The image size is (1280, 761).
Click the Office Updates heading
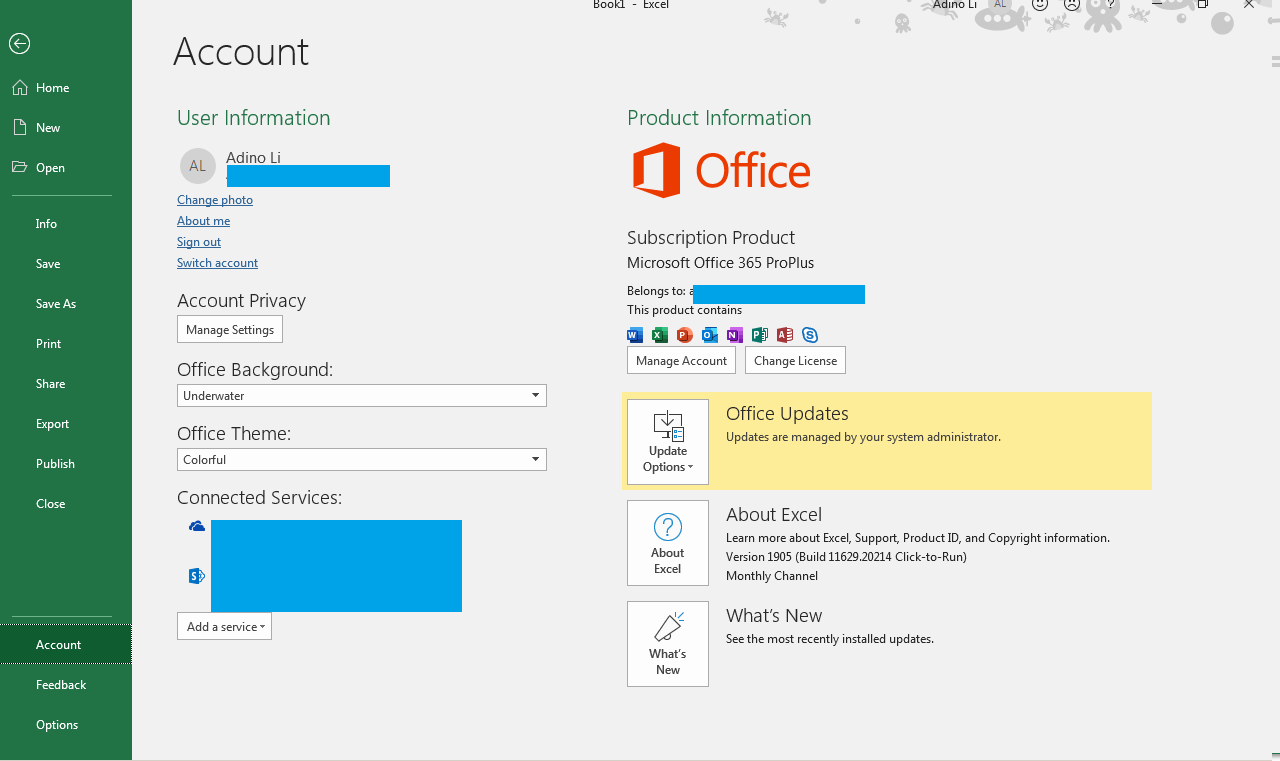coord(787,414)
